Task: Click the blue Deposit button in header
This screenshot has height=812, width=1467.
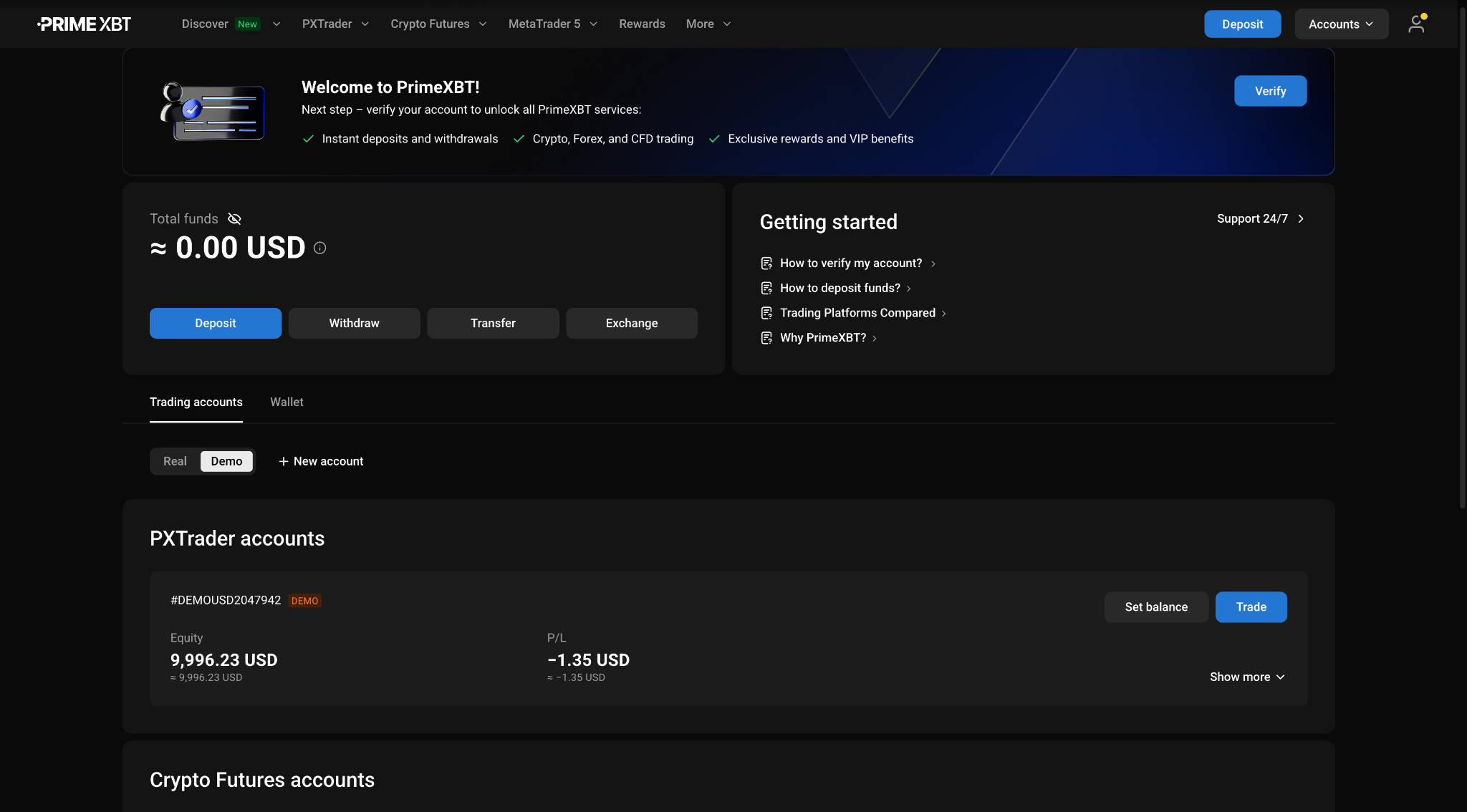Action: click(1242, 24)
